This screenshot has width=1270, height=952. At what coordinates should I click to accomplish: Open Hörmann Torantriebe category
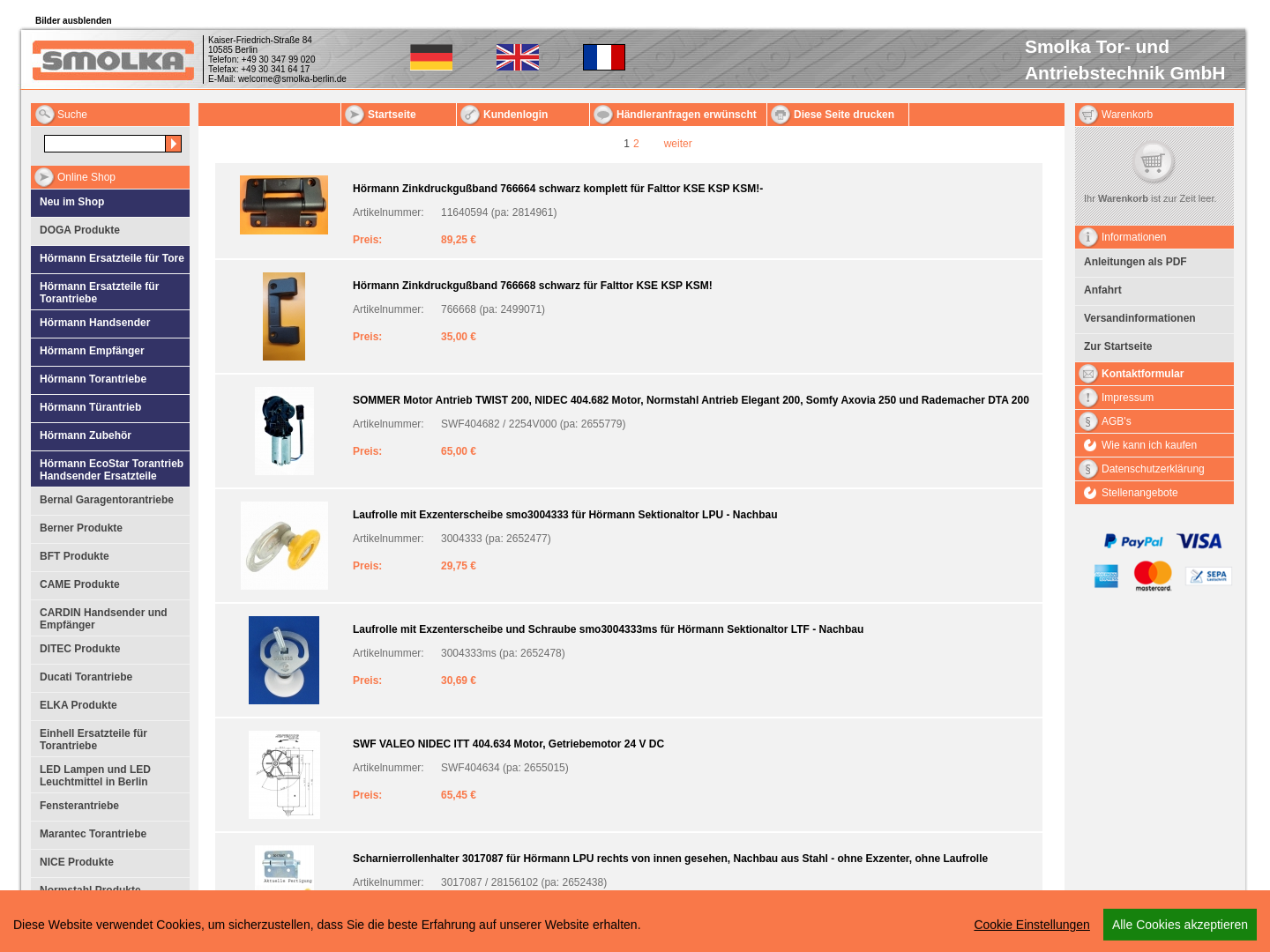coord(110,380)
